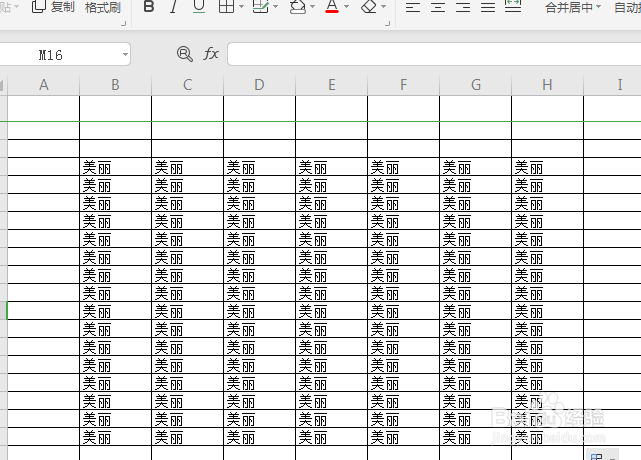Expand the eraser clear options dropdown

[383, 7]
